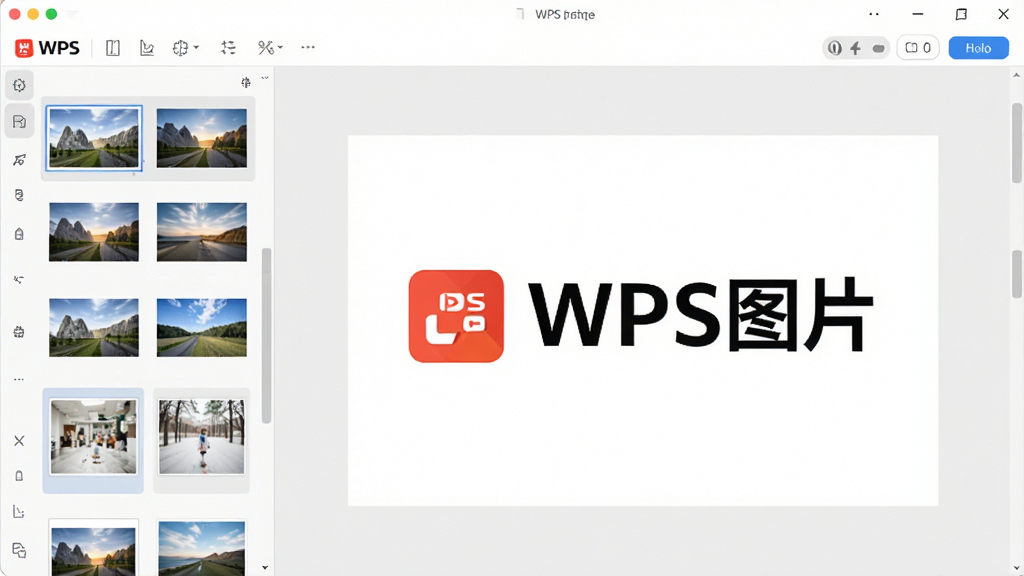Click the thumbnail panel scroll-down arrow
Image resolution: width=1024 pixels, height=576 pixels.
[x=264, y=568]
